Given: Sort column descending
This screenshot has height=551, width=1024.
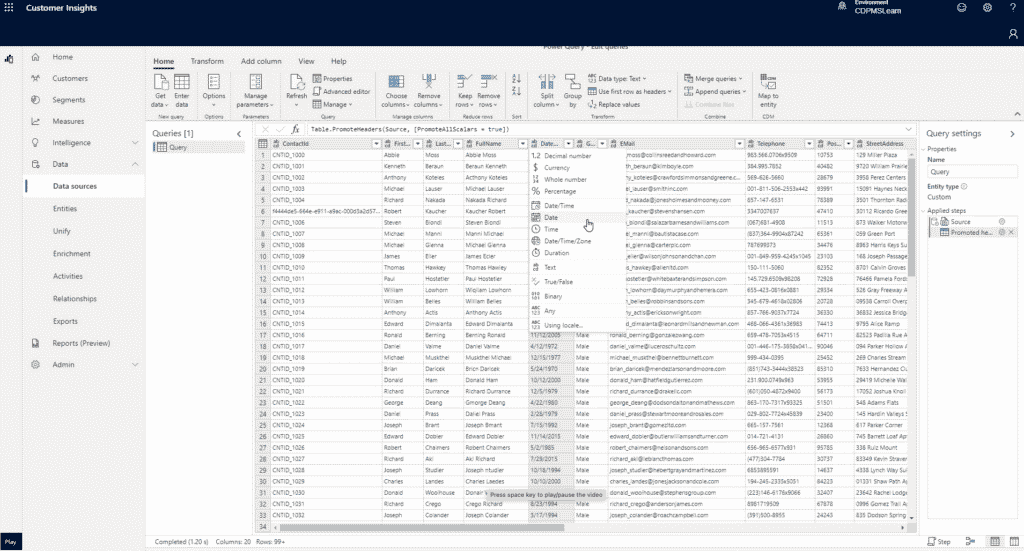Looking at the screenshot, I should (x=517, y=91).
